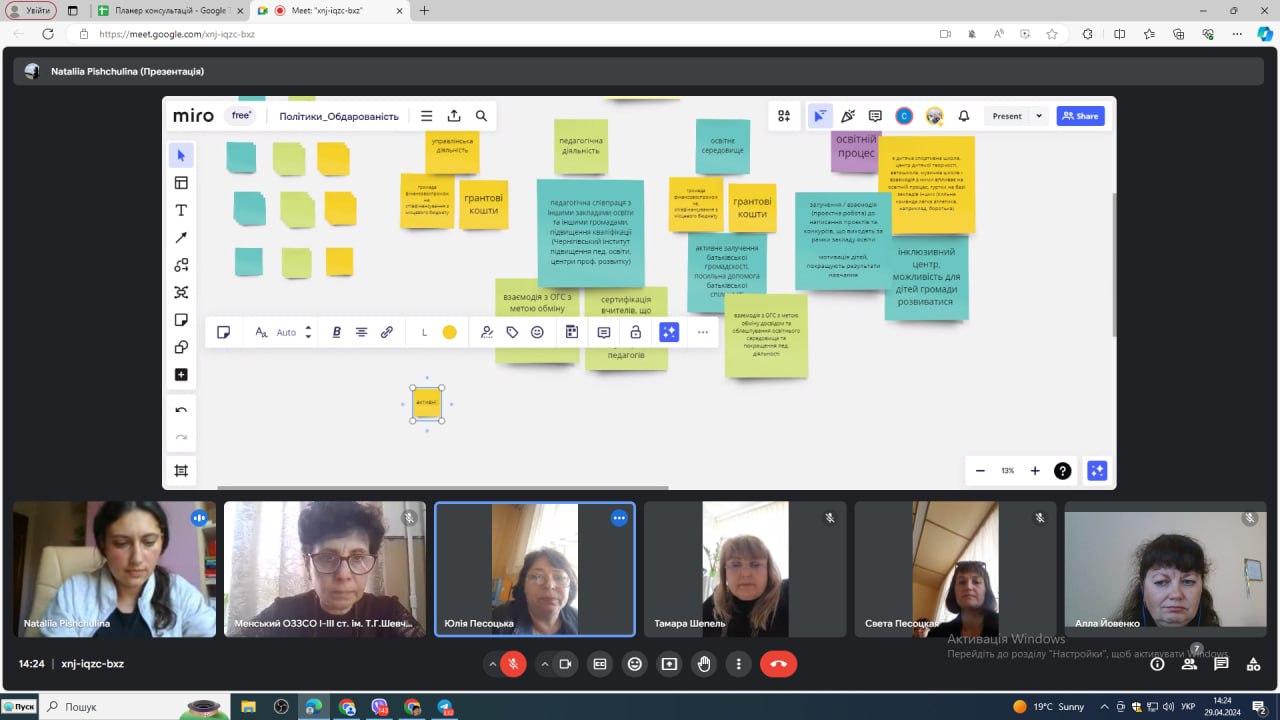Open the Miro reactions confetti icon
The image size is (1280, 720).
pos(847,116)
